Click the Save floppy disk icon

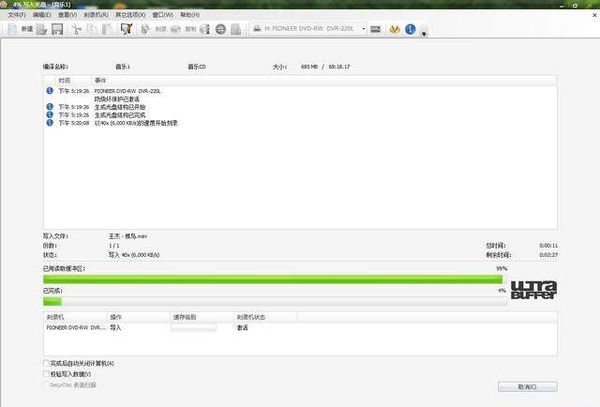coord(57,30)
